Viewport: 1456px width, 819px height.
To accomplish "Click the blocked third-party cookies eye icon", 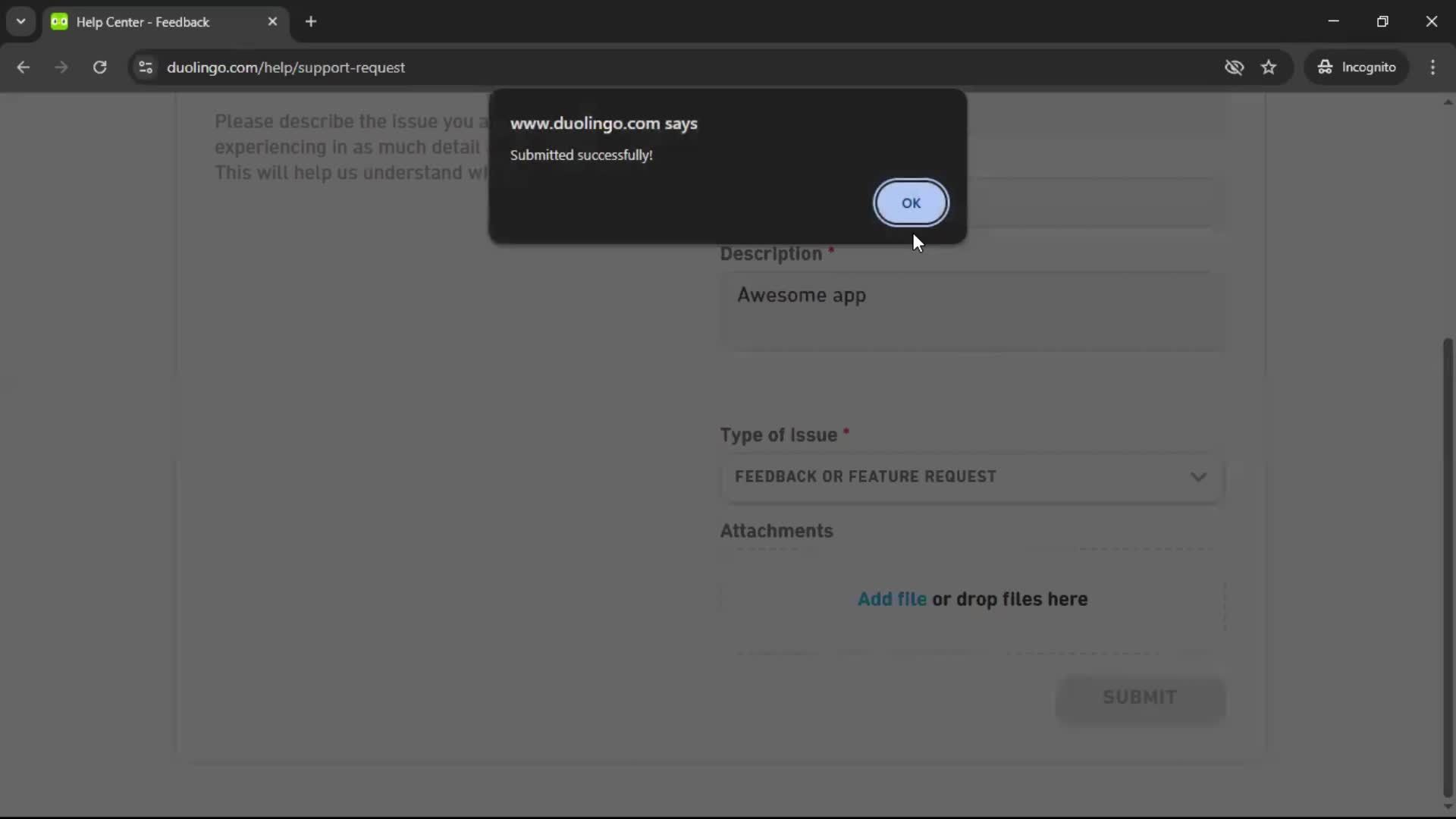I will (x=1235, y=67).
